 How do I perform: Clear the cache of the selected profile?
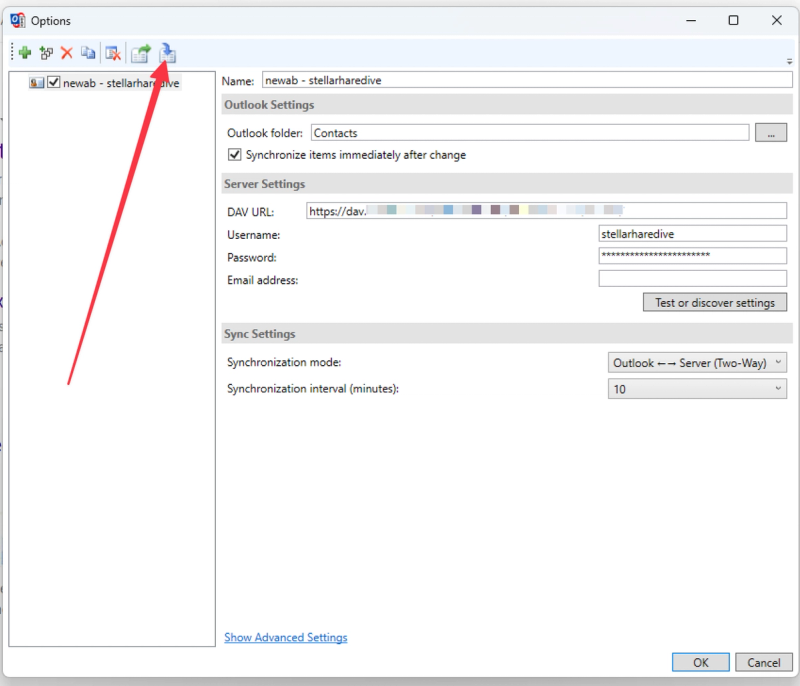point(112,53)
